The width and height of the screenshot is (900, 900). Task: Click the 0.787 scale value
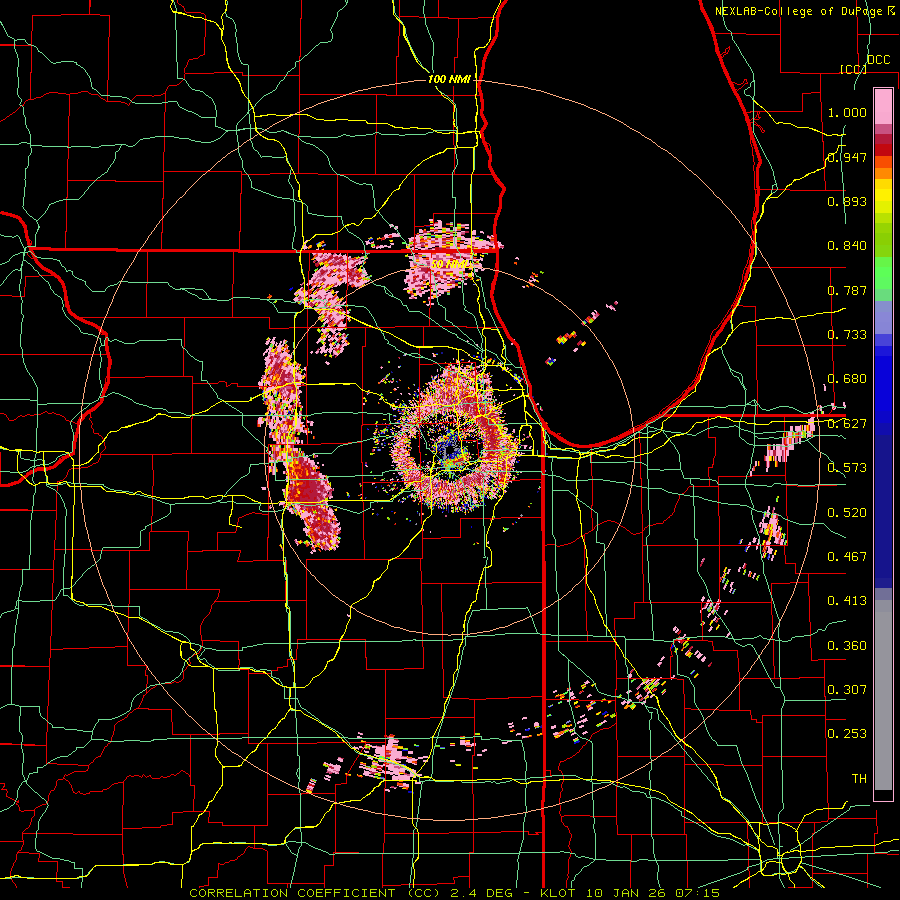pos(847,290)
